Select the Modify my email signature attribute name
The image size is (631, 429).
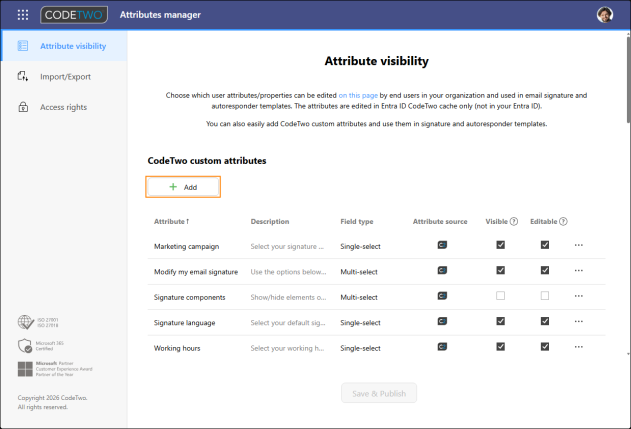pyautogui.click(x=196, y=272)
